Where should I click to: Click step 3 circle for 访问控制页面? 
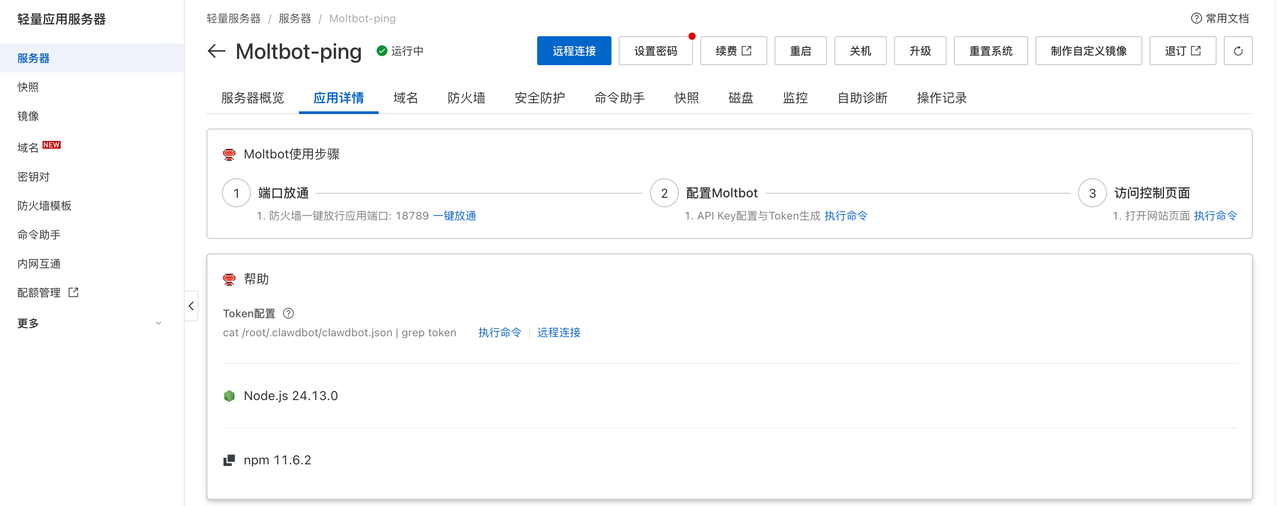(1092, 193)
